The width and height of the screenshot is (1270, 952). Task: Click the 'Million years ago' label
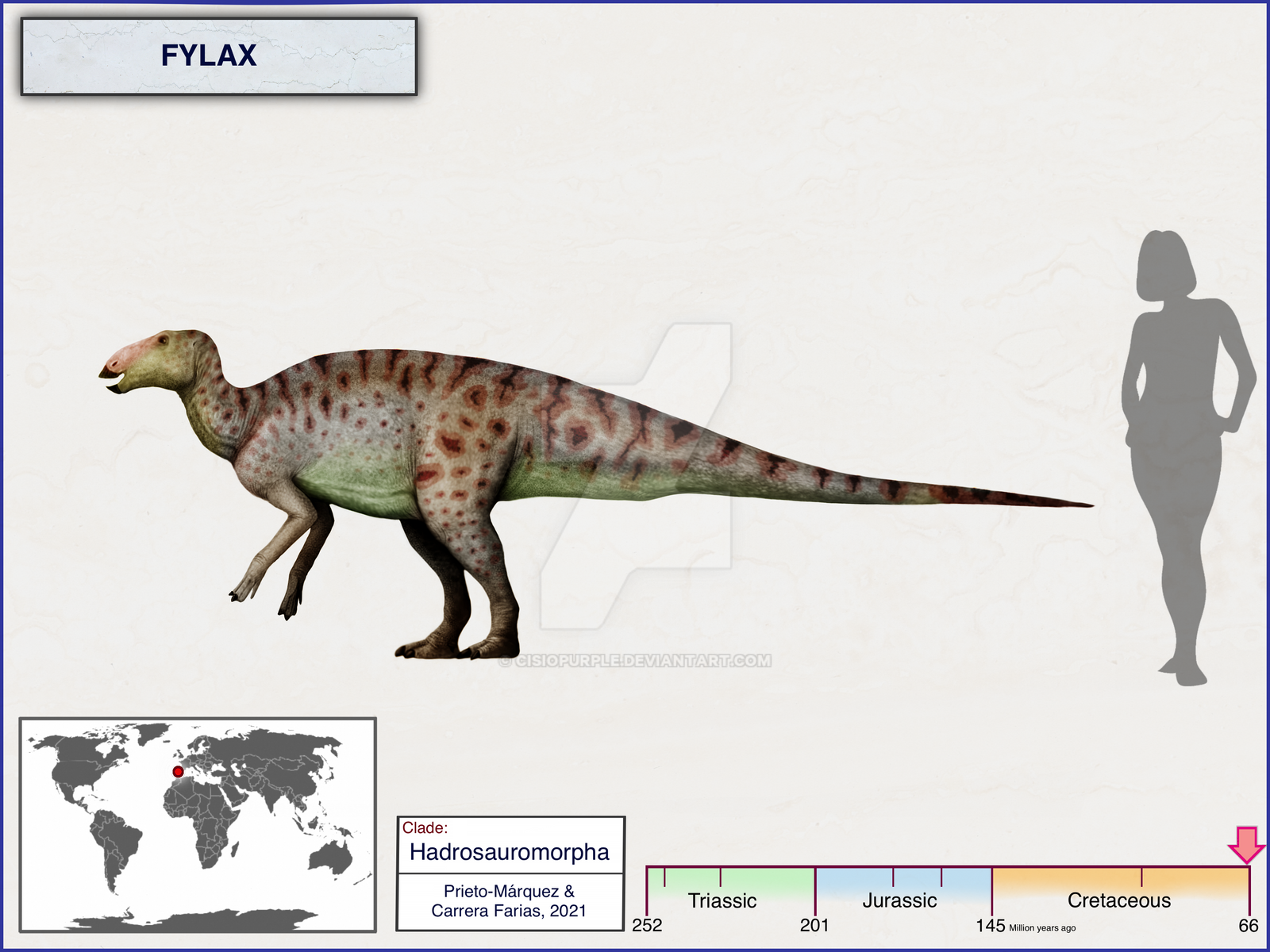tap(1042, 928)
